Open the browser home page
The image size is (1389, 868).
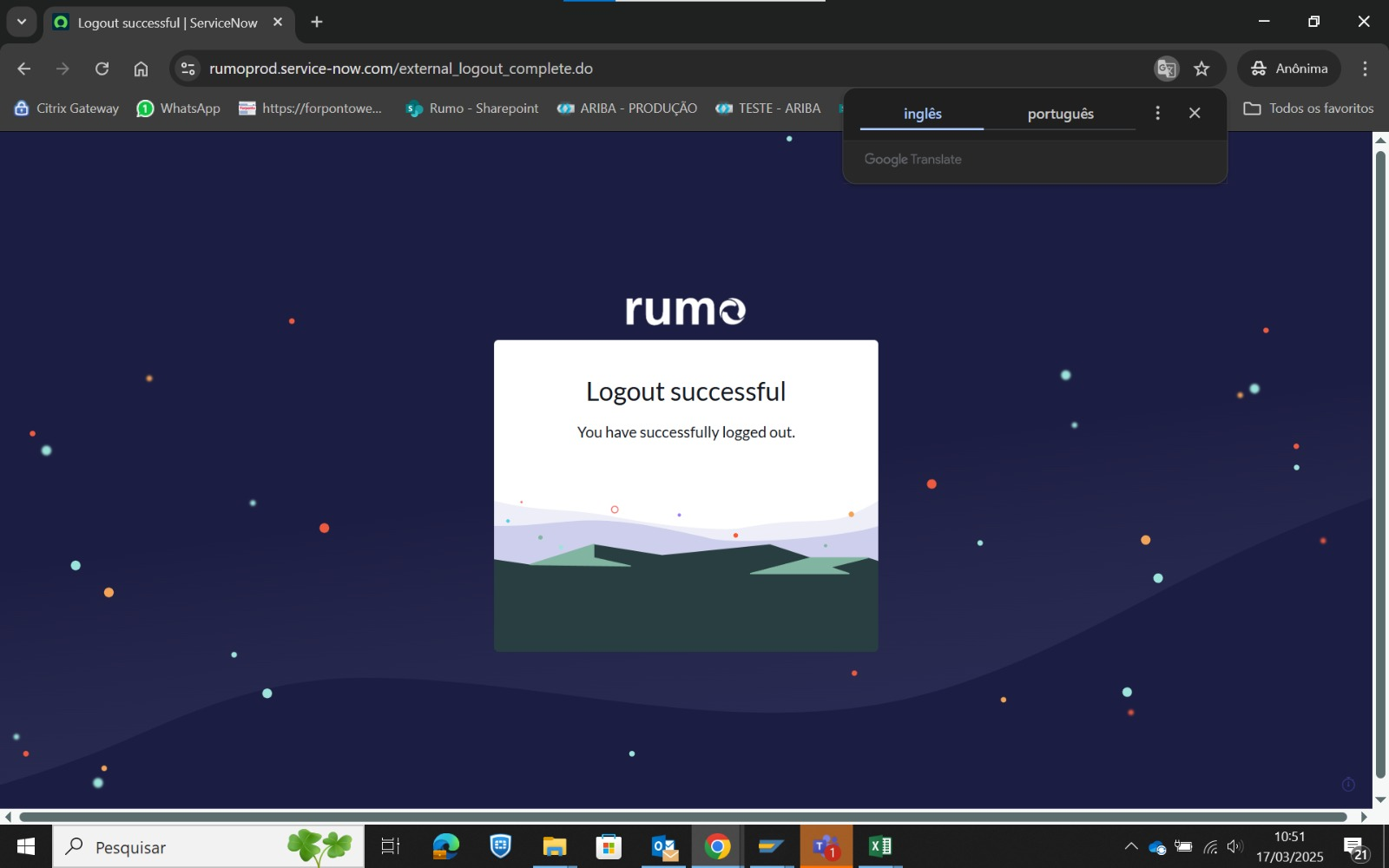(141, 69)
